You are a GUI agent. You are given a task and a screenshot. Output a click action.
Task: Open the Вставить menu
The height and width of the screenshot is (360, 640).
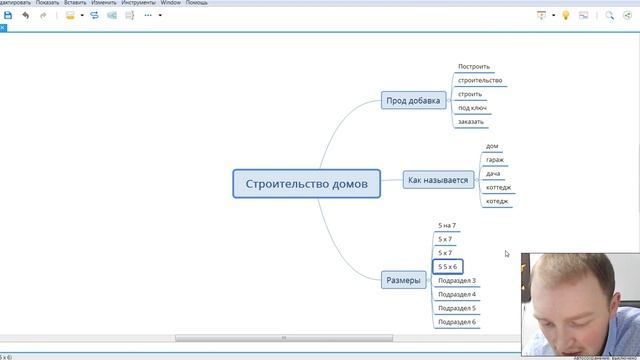pos(75,2)
